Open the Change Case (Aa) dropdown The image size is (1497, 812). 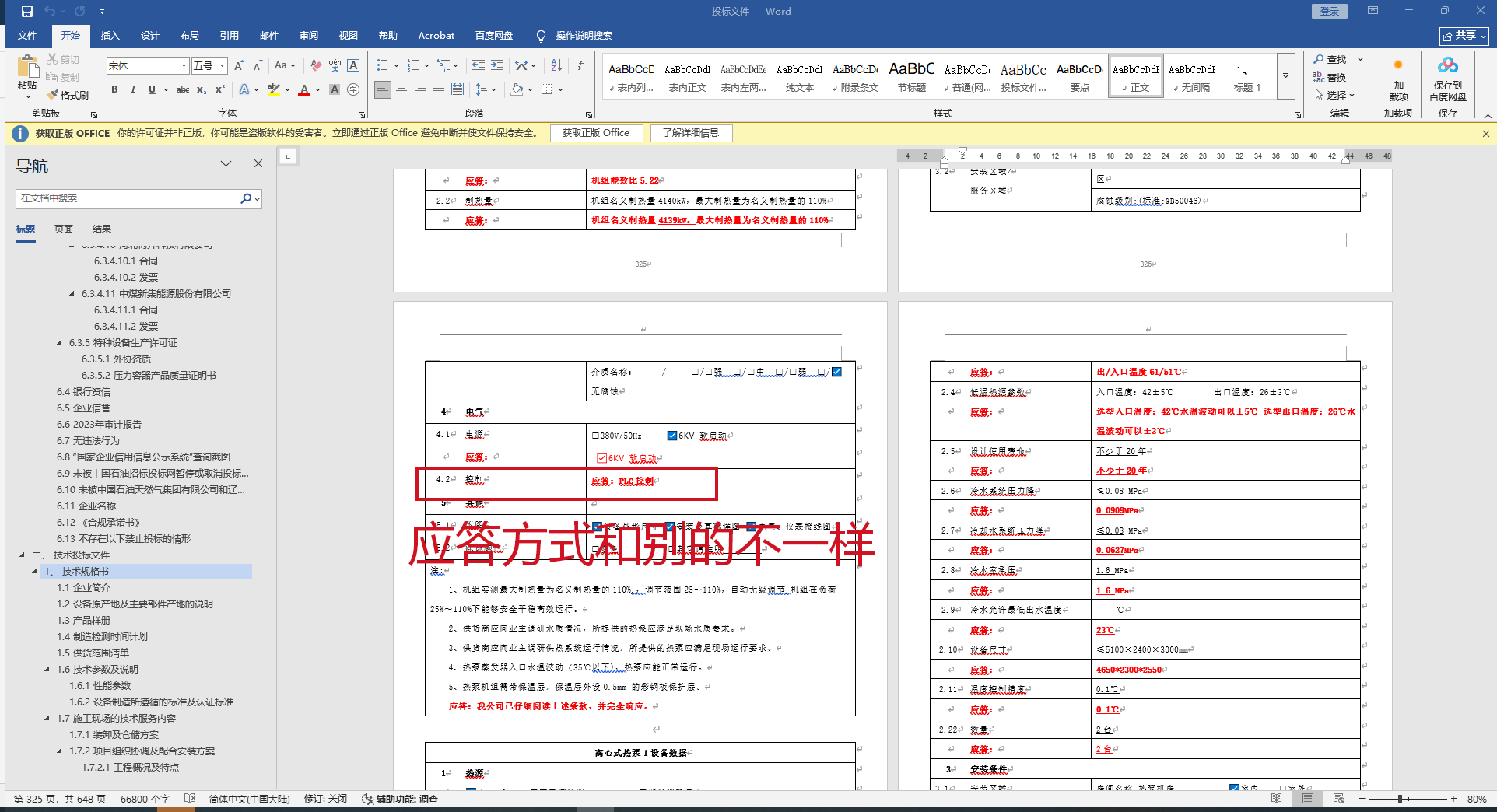tap(285, 65)
